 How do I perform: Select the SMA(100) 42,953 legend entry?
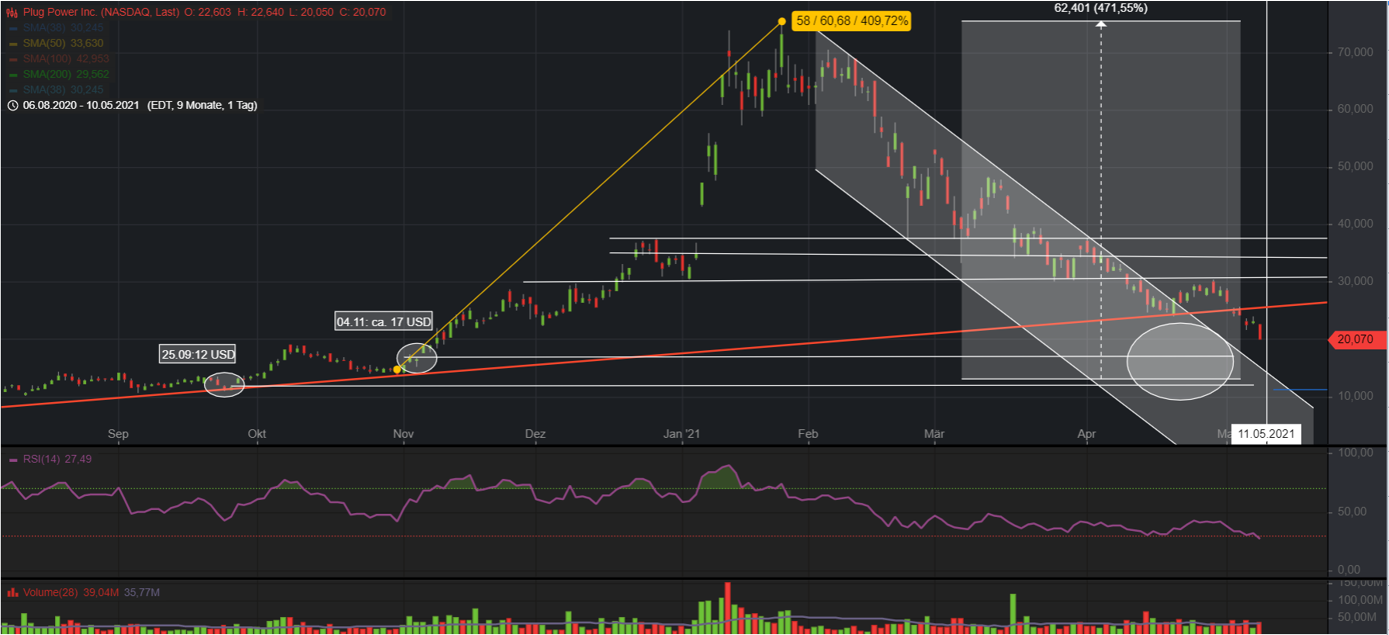(x=65, y=59)
